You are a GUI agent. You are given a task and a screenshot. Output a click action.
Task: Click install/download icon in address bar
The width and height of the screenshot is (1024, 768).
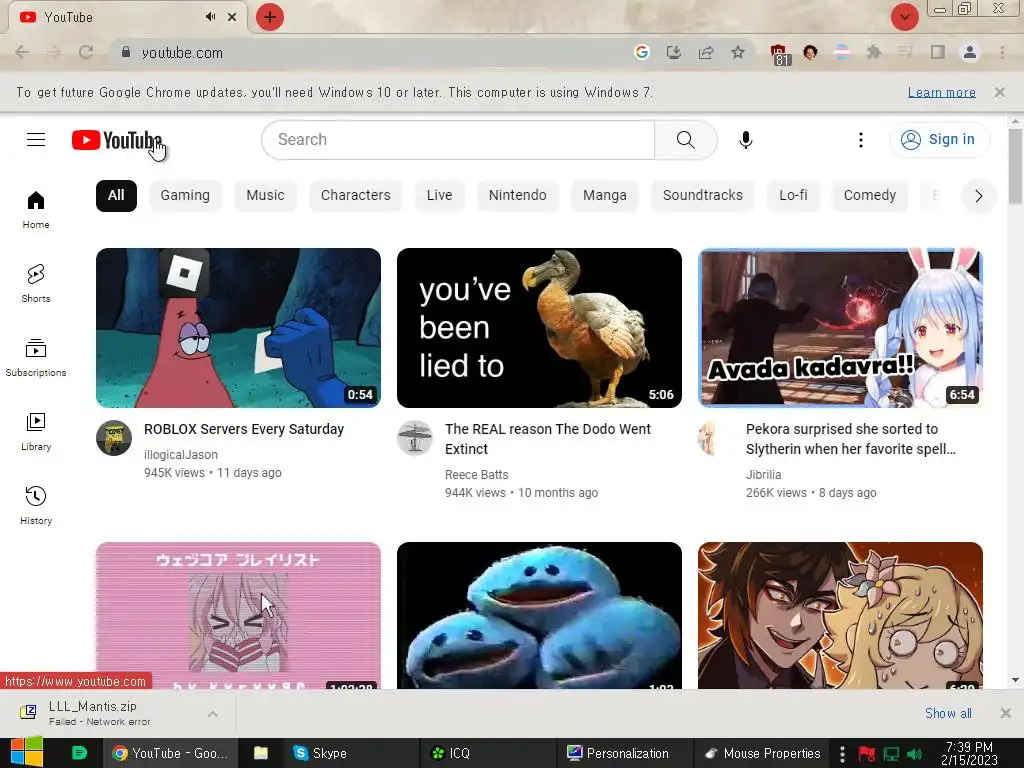673,52
